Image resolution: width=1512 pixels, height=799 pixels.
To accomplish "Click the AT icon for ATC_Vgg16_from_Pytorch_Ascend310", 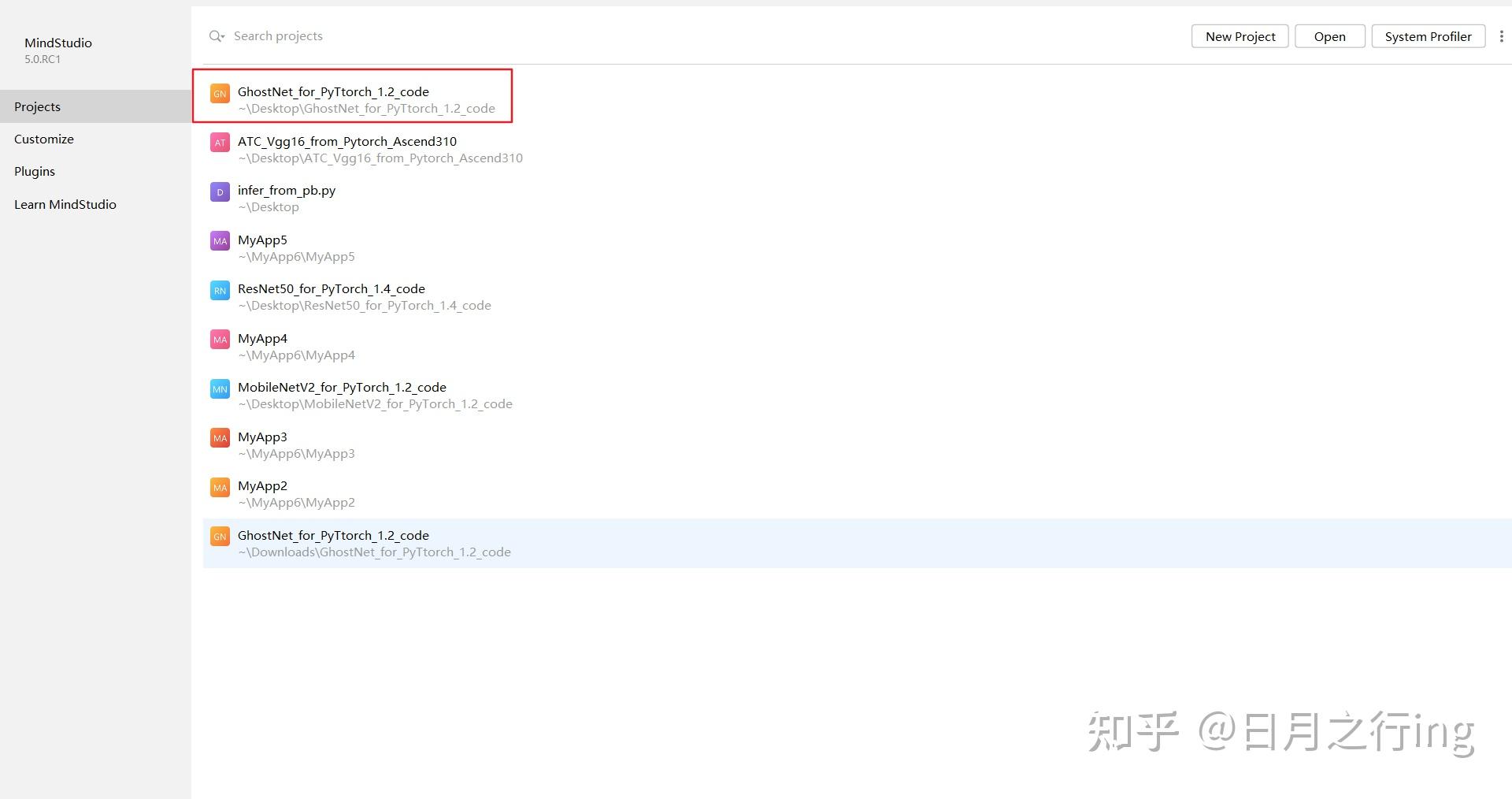I will click(x=220, y=142).
